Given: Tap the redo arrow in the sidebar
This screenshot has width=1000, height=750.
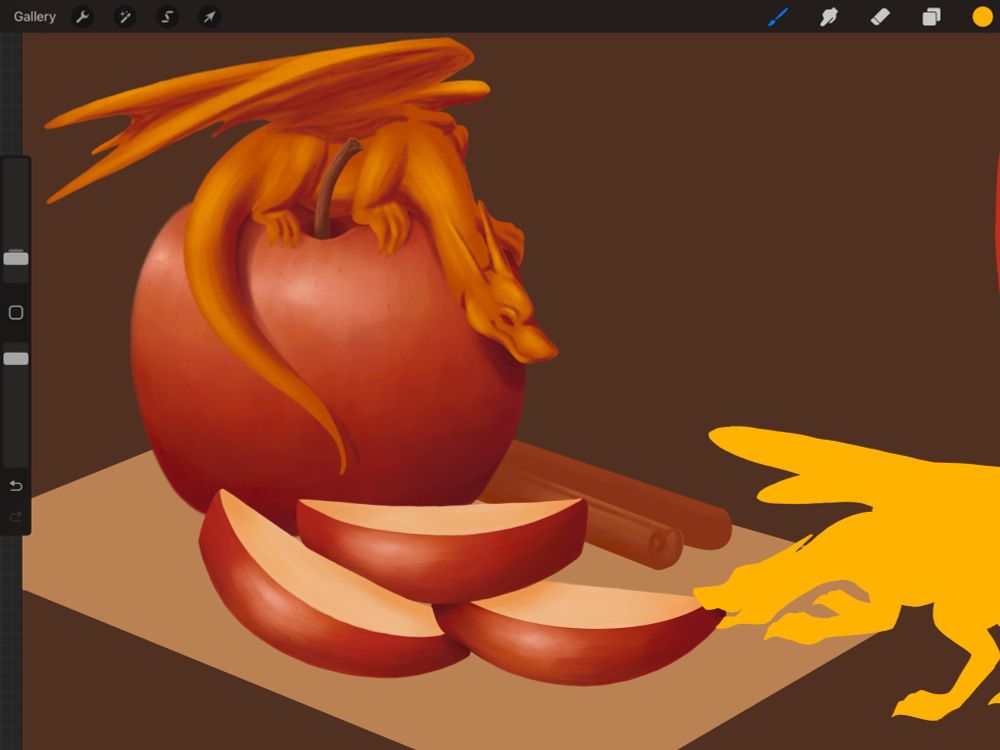Looking at the screenshot, I should (x=14, y=517).
